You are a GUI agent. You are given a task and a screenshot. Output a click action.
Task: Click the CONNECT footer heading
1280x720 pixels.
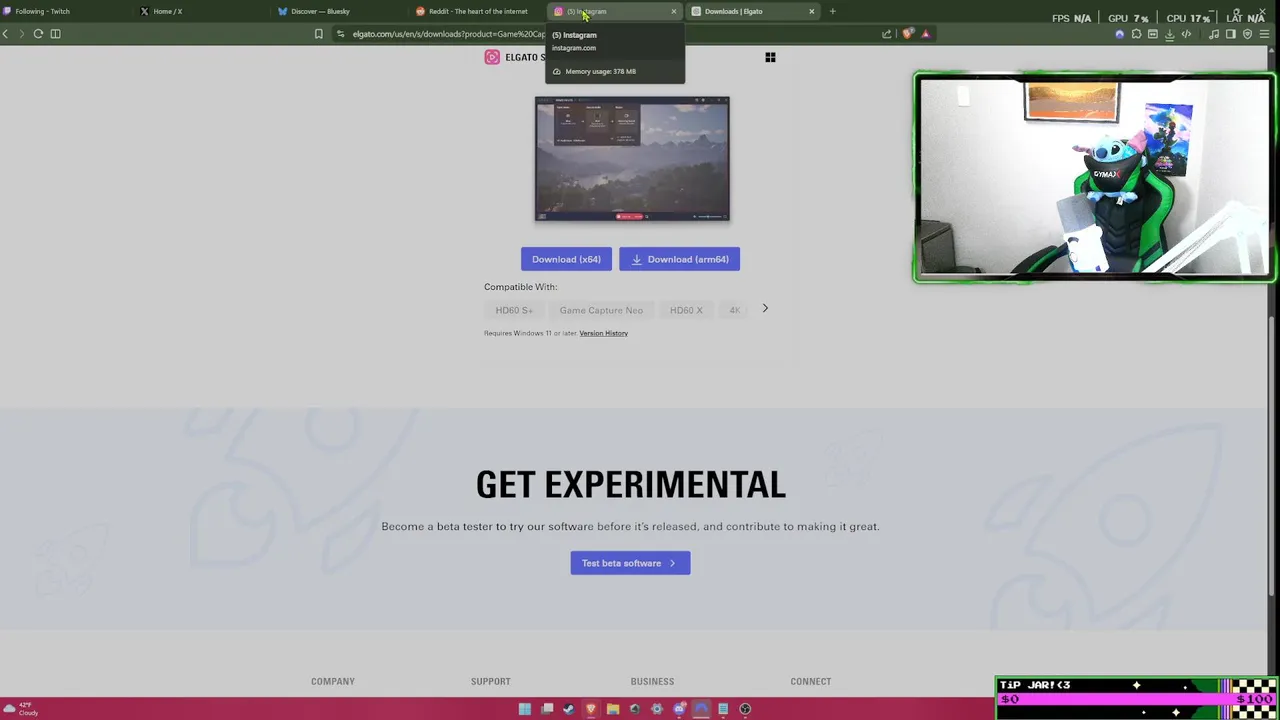[x=811, y=681]
